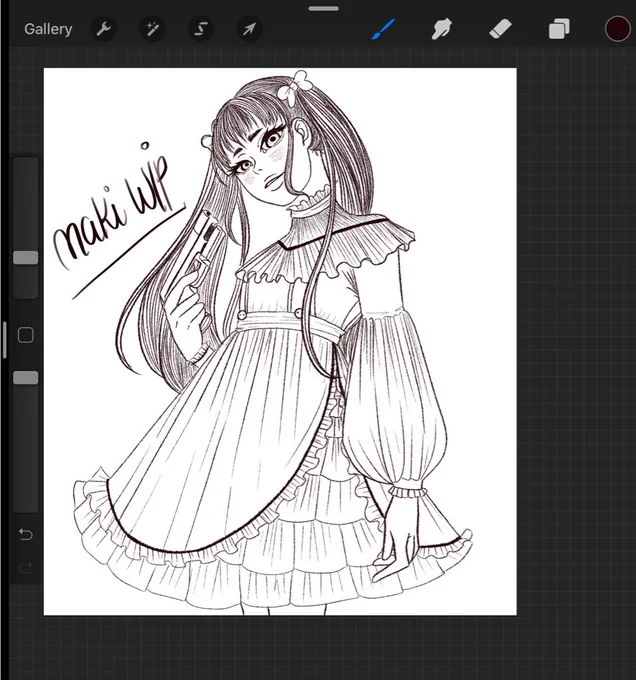This screenshot has height=680, width=636.
Task: Tap the square modify button in sidebar
Action: click(26, 335)
